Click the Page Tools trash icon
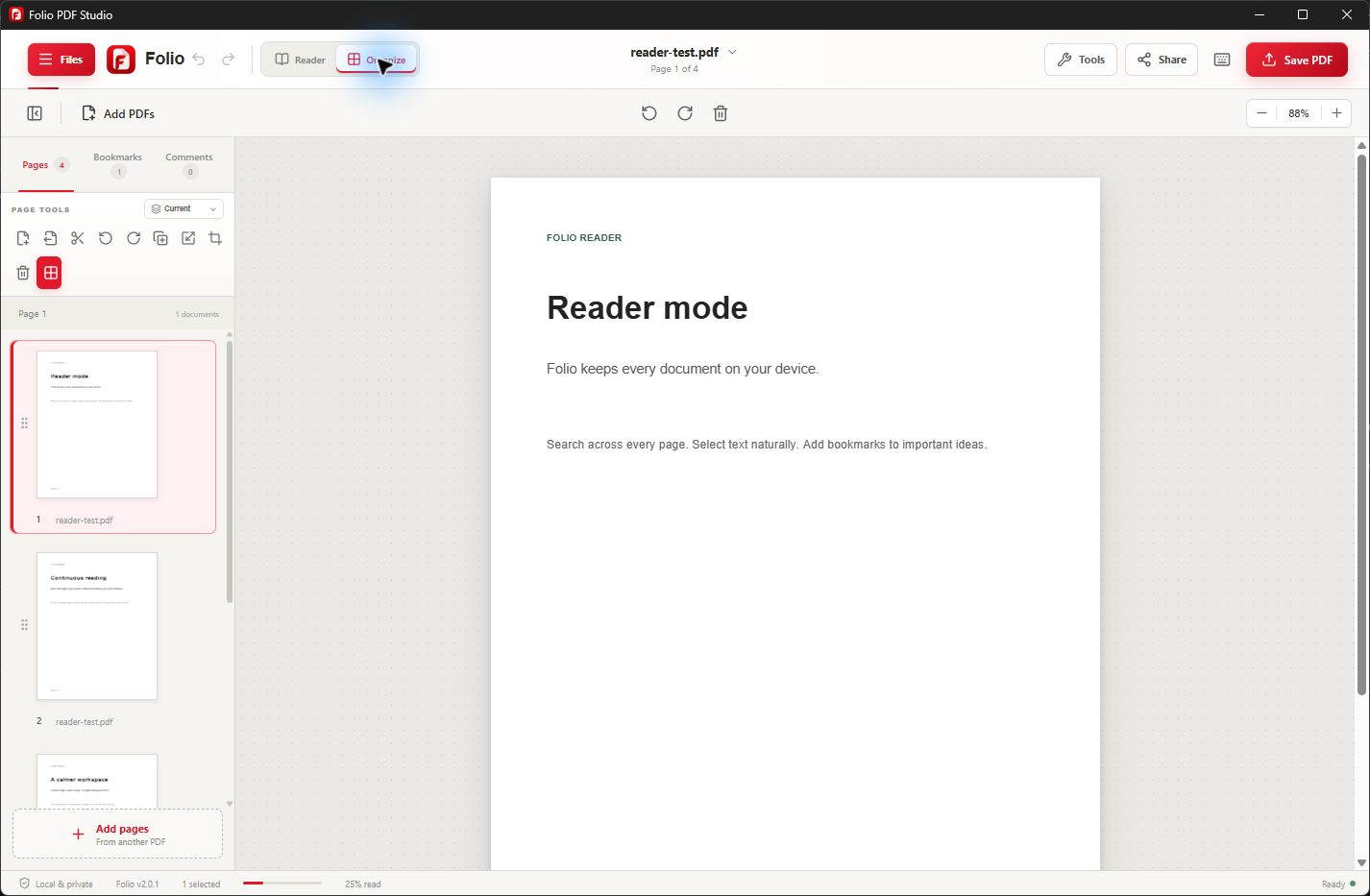 [x=23, y=273]
